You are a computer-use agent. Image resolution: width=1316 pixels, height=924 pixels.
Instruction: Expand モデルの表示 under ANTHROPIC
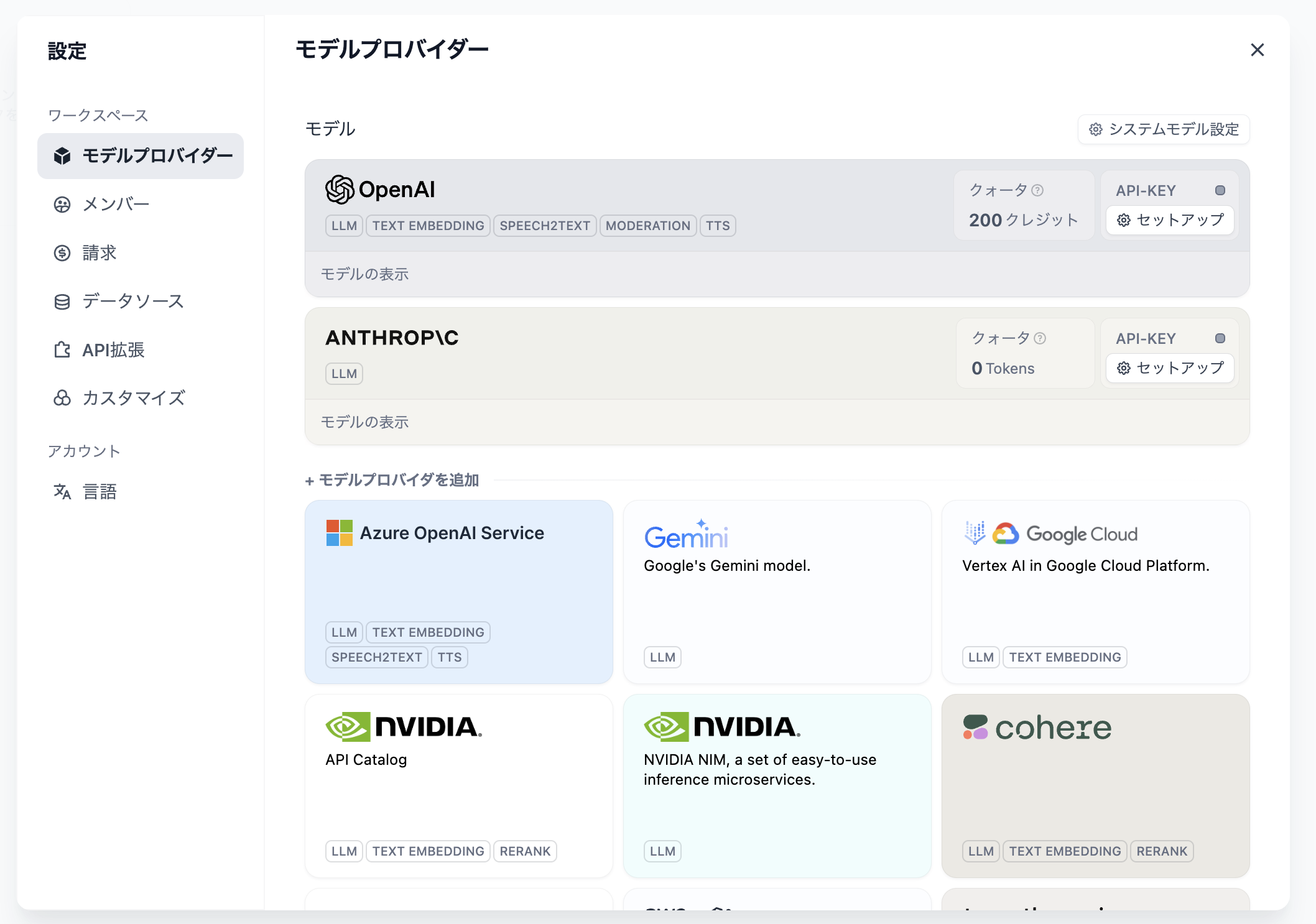(365, 422)
